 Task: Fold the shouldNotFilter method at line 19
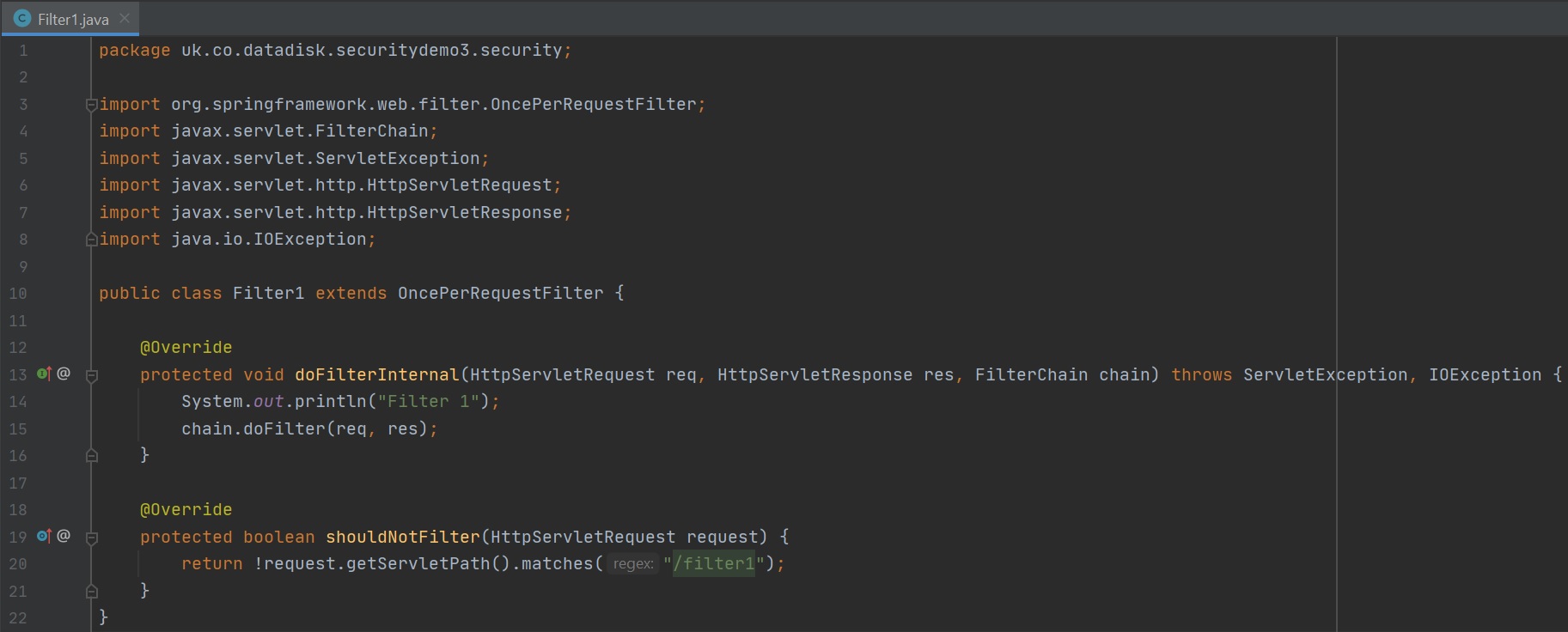pos(91,538)
